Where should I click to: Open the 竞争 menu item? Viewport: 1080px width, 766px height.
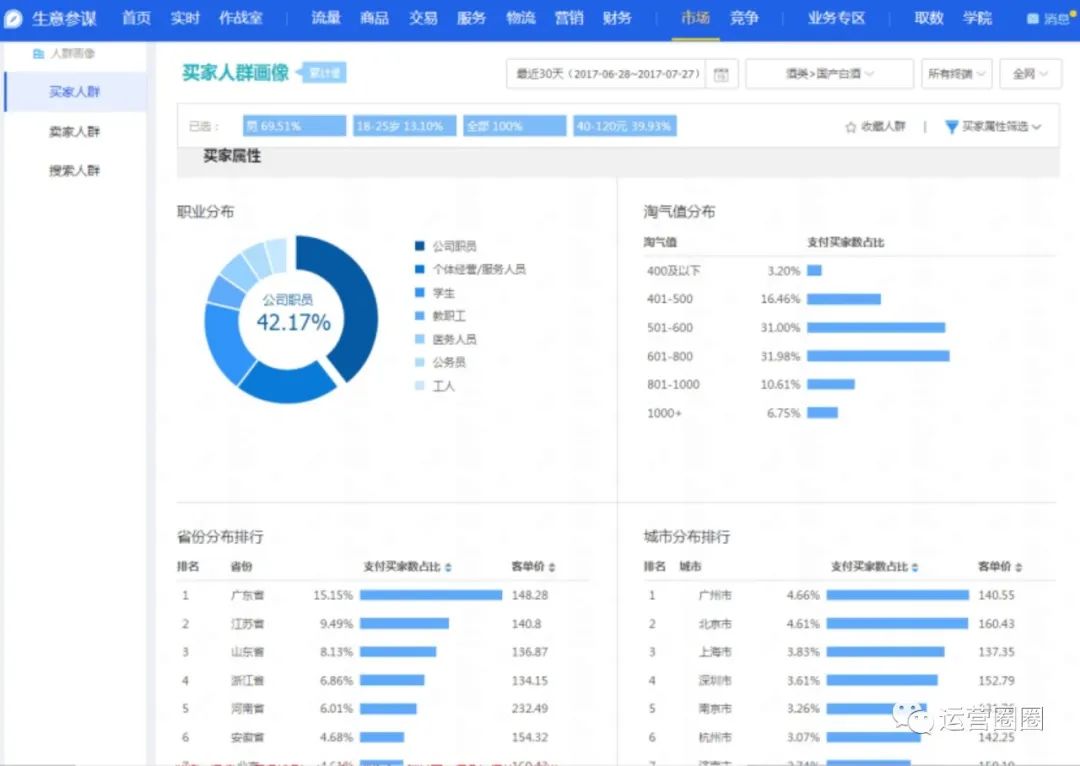pos(744,17)
